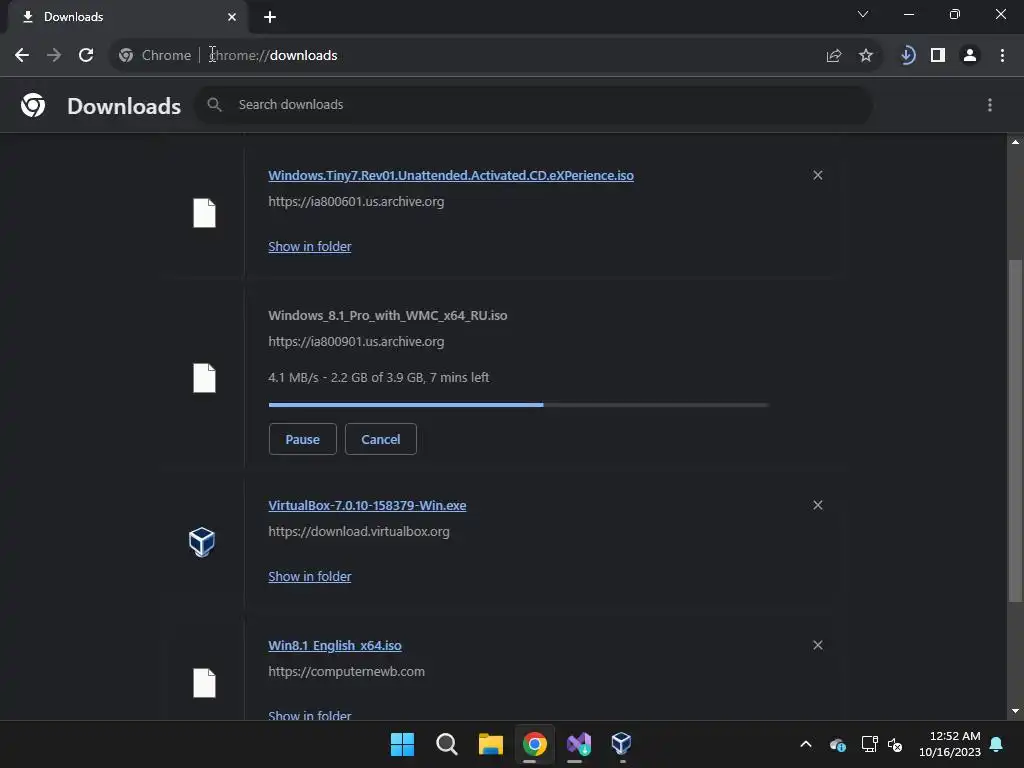
Task: Open taskbar Search
Action: pyautogui.click(x=447, y=744)
